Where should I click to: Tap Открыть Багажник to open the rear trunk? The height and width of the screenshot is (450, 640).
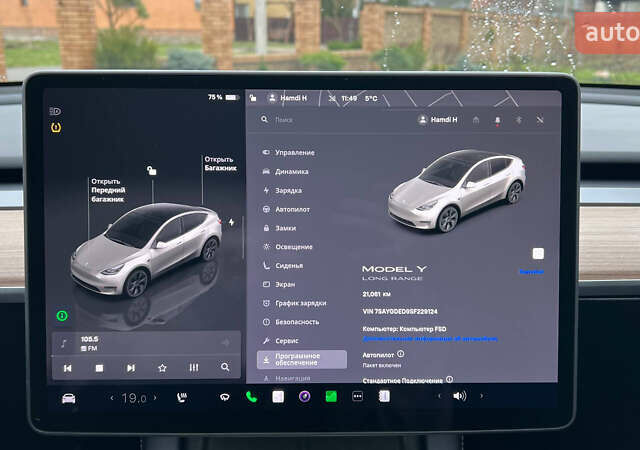coord(220,163)
